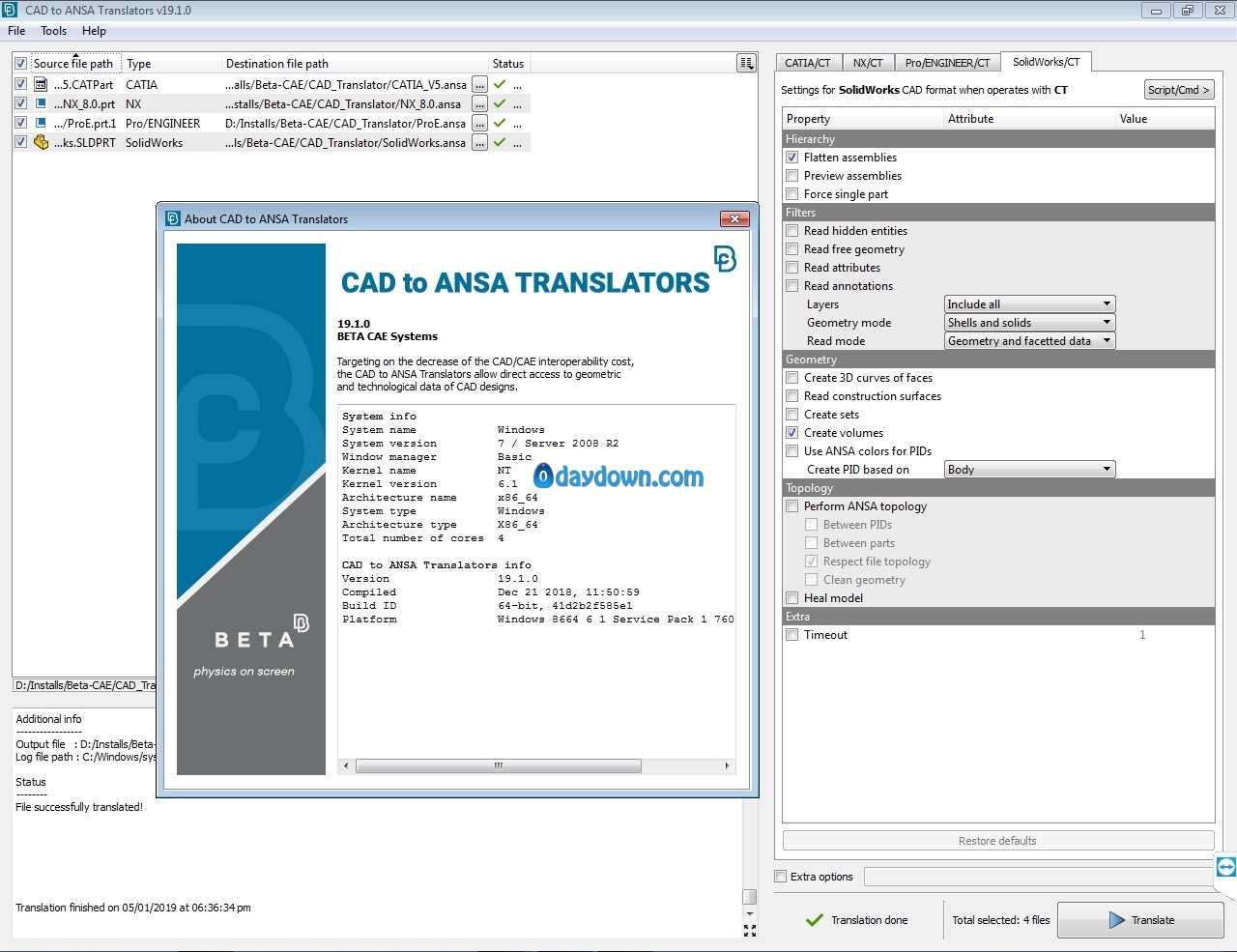
Task: Open the File menu
Action: (x=16, y=31)
